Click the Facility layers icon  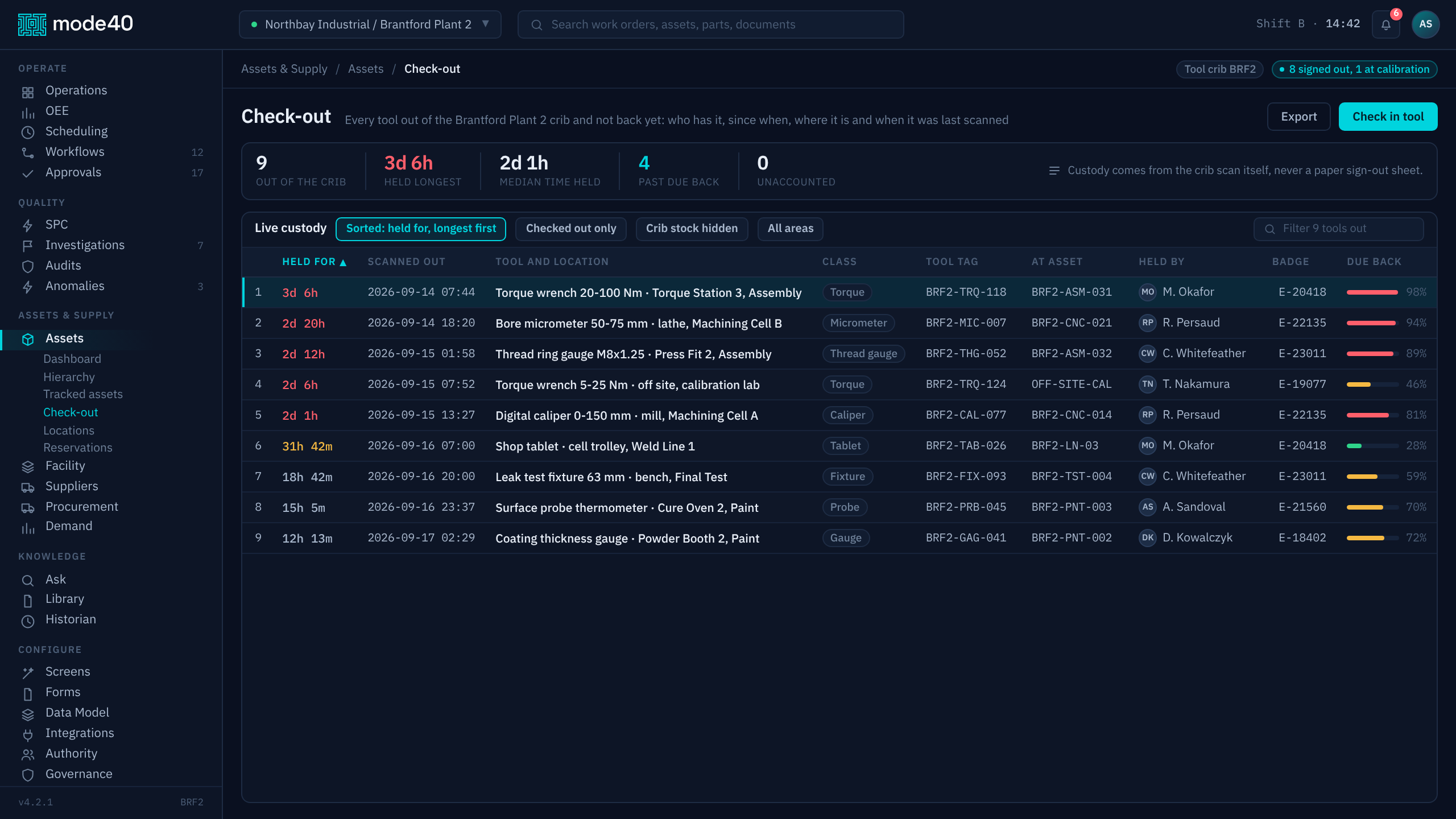coord(28,467)
